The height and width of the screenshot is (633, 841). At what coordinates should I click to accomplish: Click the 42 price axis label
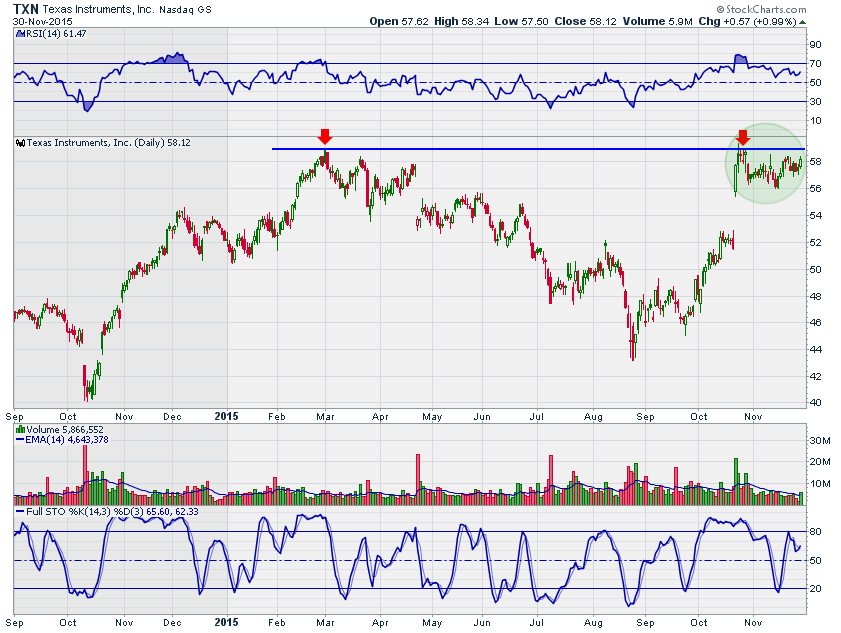pos(815,376)
